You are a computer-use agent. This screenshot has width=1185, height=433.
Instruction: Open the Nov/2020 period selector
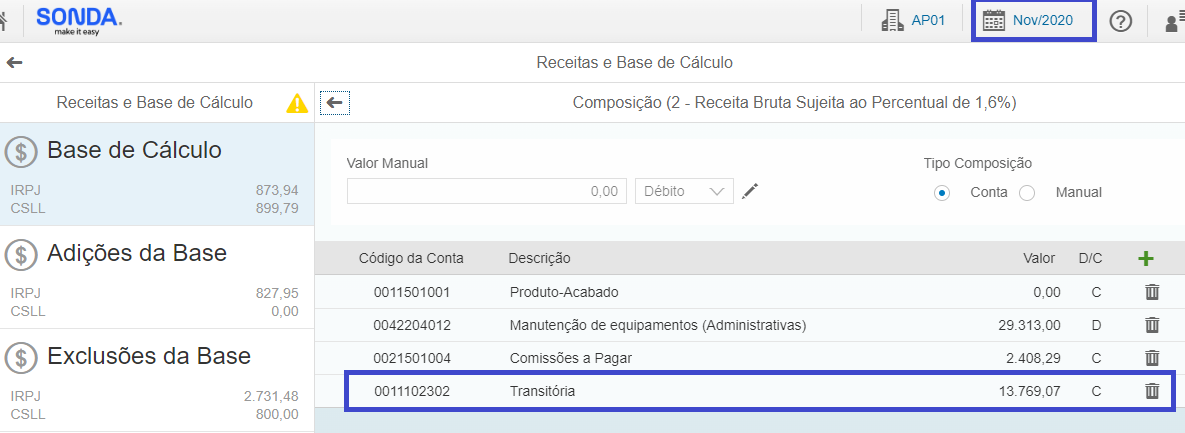(x=1033, y=20)
